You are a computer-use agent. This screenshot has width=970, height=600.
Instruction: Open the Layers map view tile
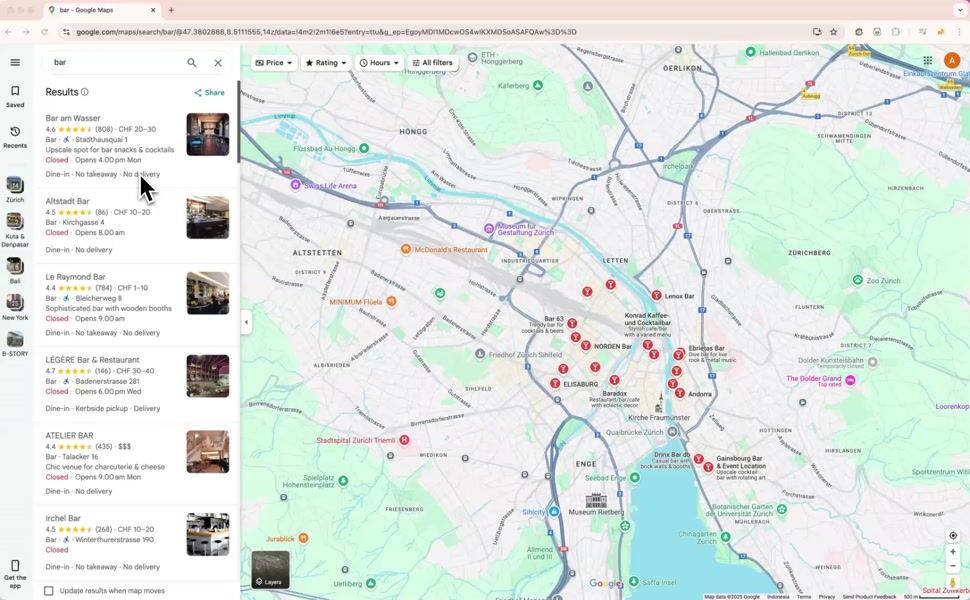tap(270, 569)
